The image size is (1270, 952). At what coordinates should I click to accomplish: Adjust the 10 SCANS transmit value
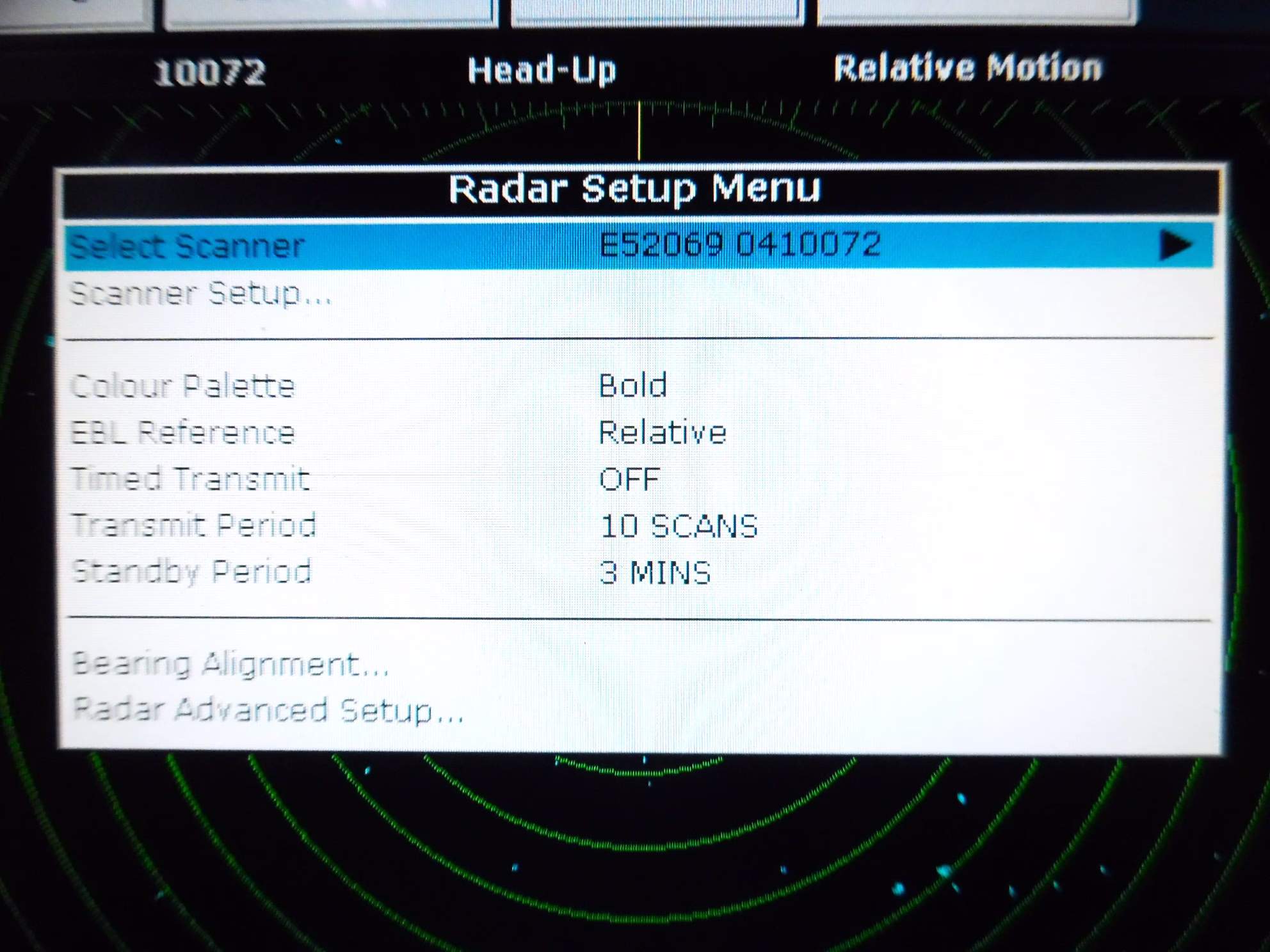tap(679, 527)
